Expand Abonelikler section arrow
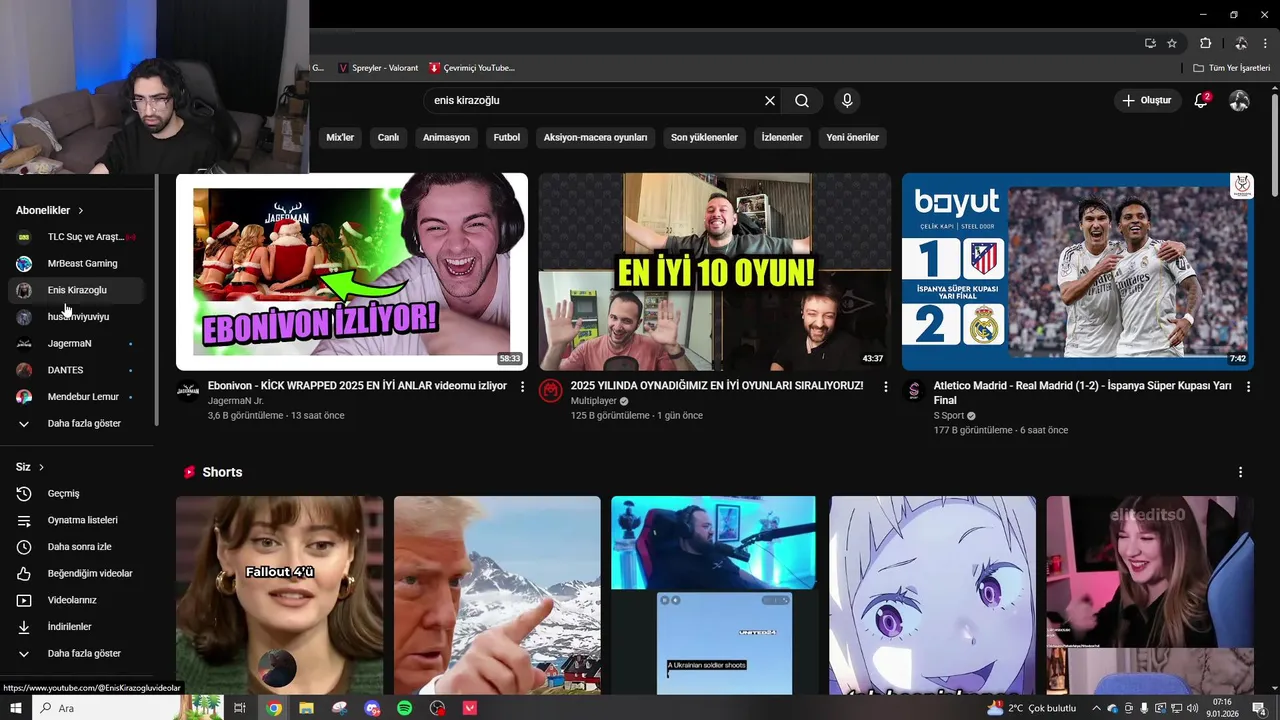Viewport: 1280px width, 720px height. (81, 211)
